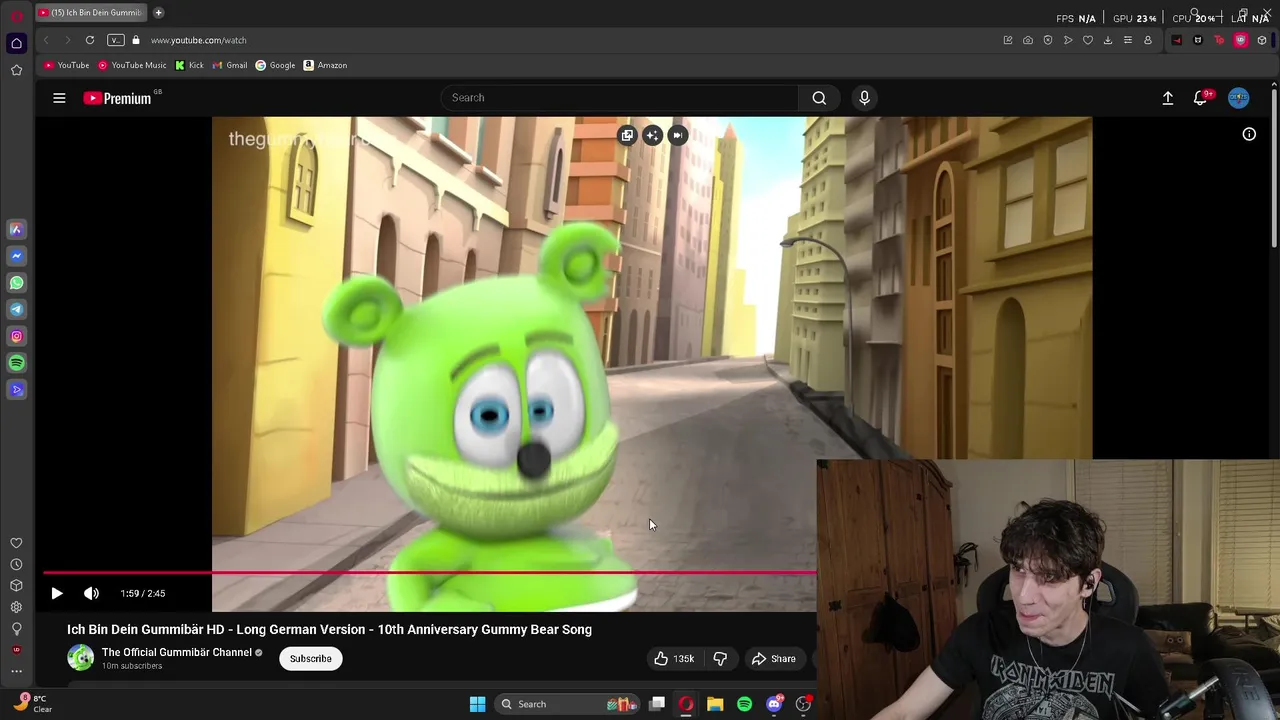Open the profile person icon in toolbar
The image size is (1280, 720).
coord(1148,40)
